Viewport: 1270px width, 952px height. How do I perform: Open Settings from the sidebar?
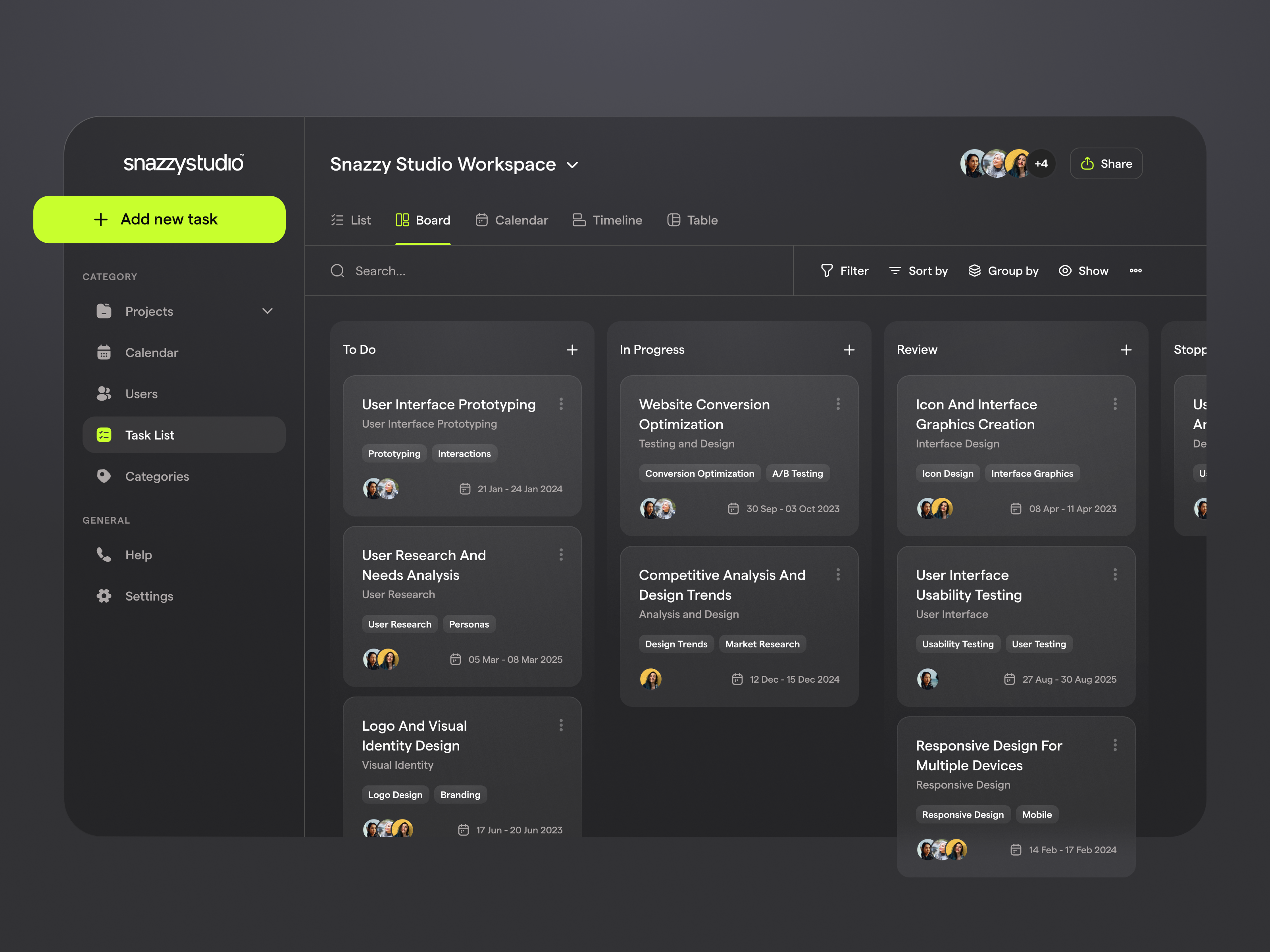184,596
